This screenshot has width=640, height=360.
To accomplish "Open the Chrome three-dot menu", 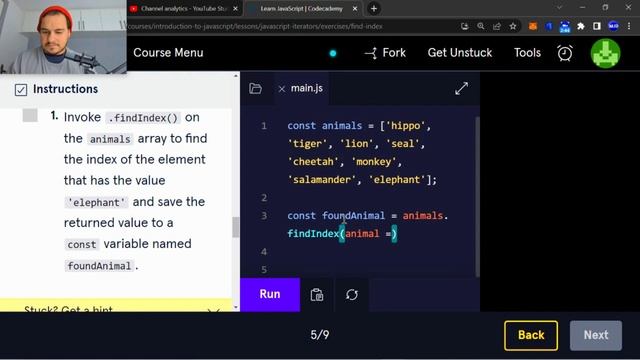I will [x=629, y=27].
